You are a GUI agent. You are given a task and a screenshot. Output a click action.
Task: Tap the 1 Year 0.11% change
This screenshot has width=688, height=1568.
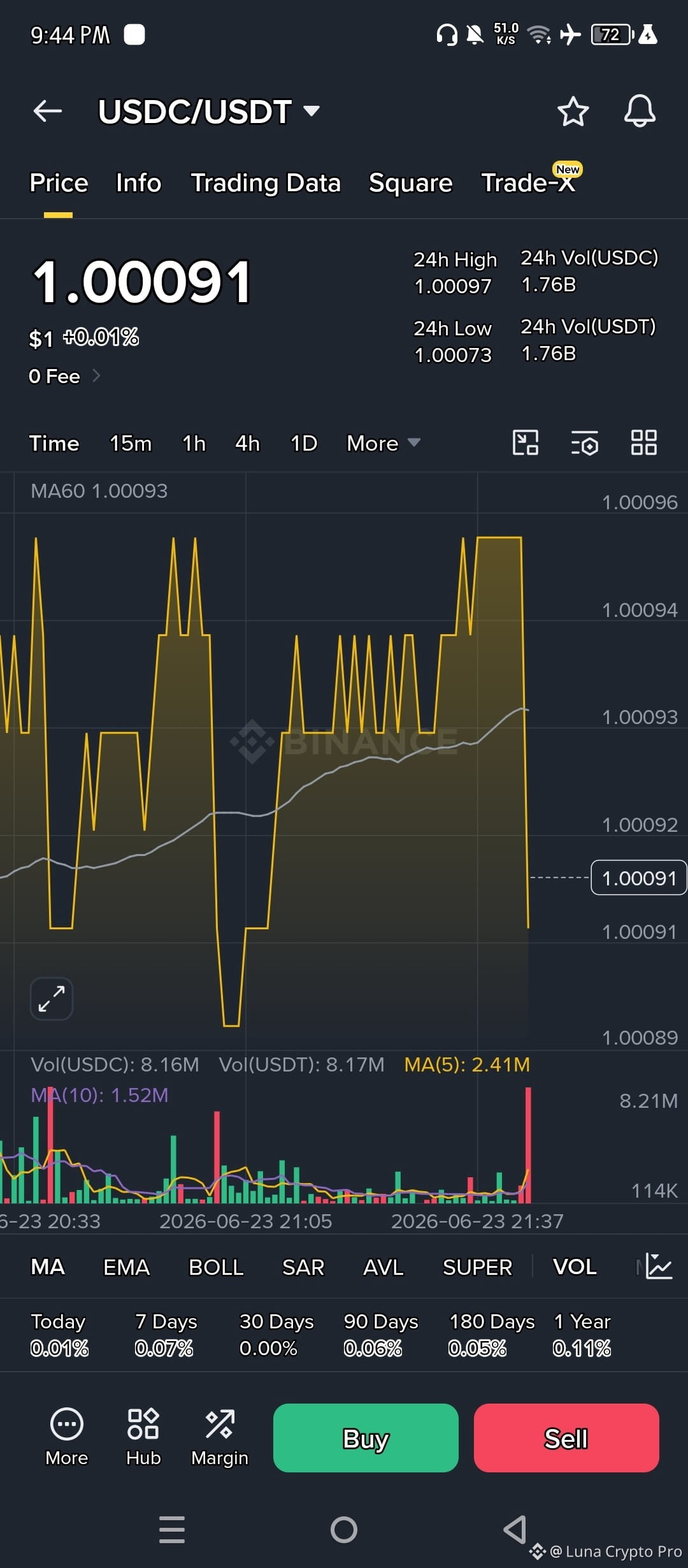coord(582,1335)
